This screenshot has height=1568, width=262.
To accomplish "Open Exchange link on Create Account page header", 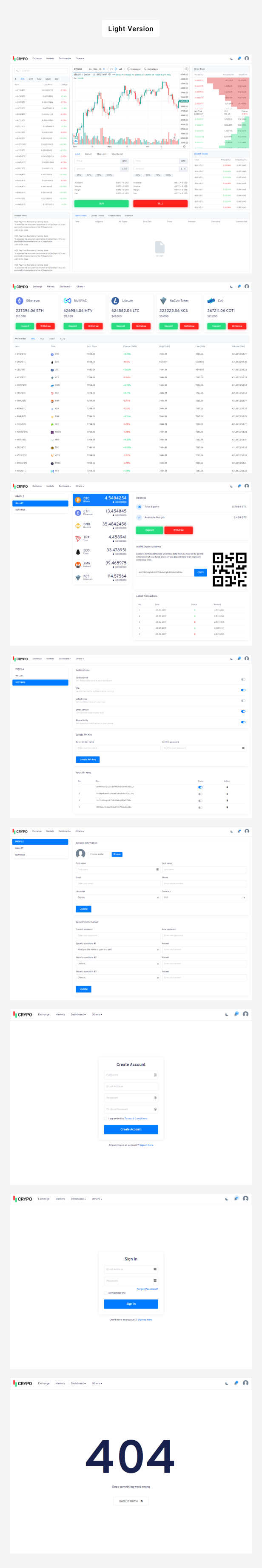I will [44, 1014].
